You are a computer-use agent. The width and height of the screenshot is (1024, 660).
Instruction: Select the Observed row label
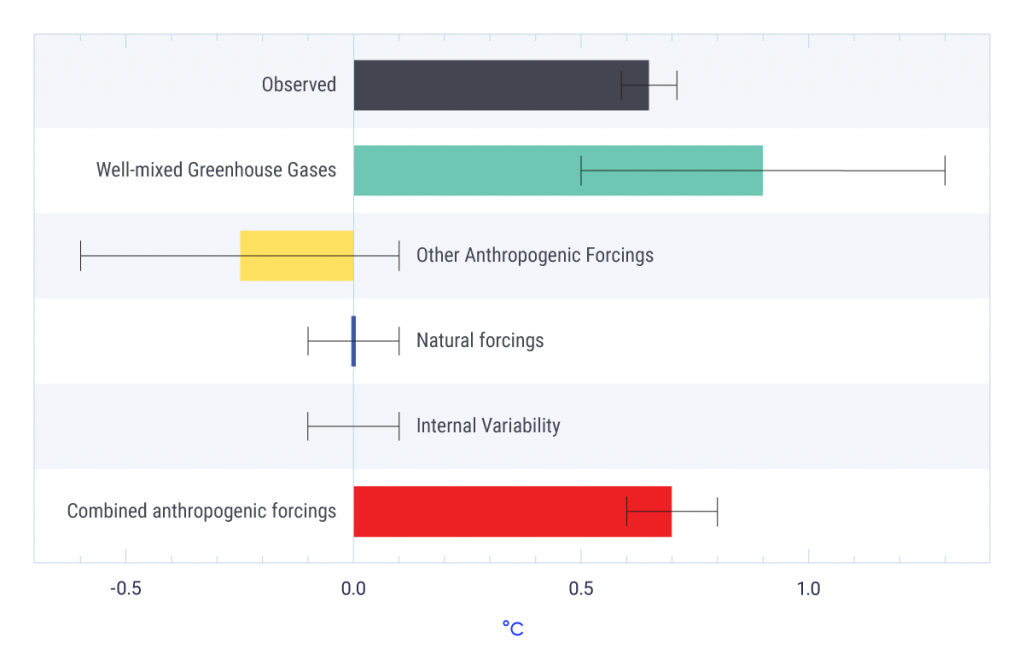tap(299, 85)
